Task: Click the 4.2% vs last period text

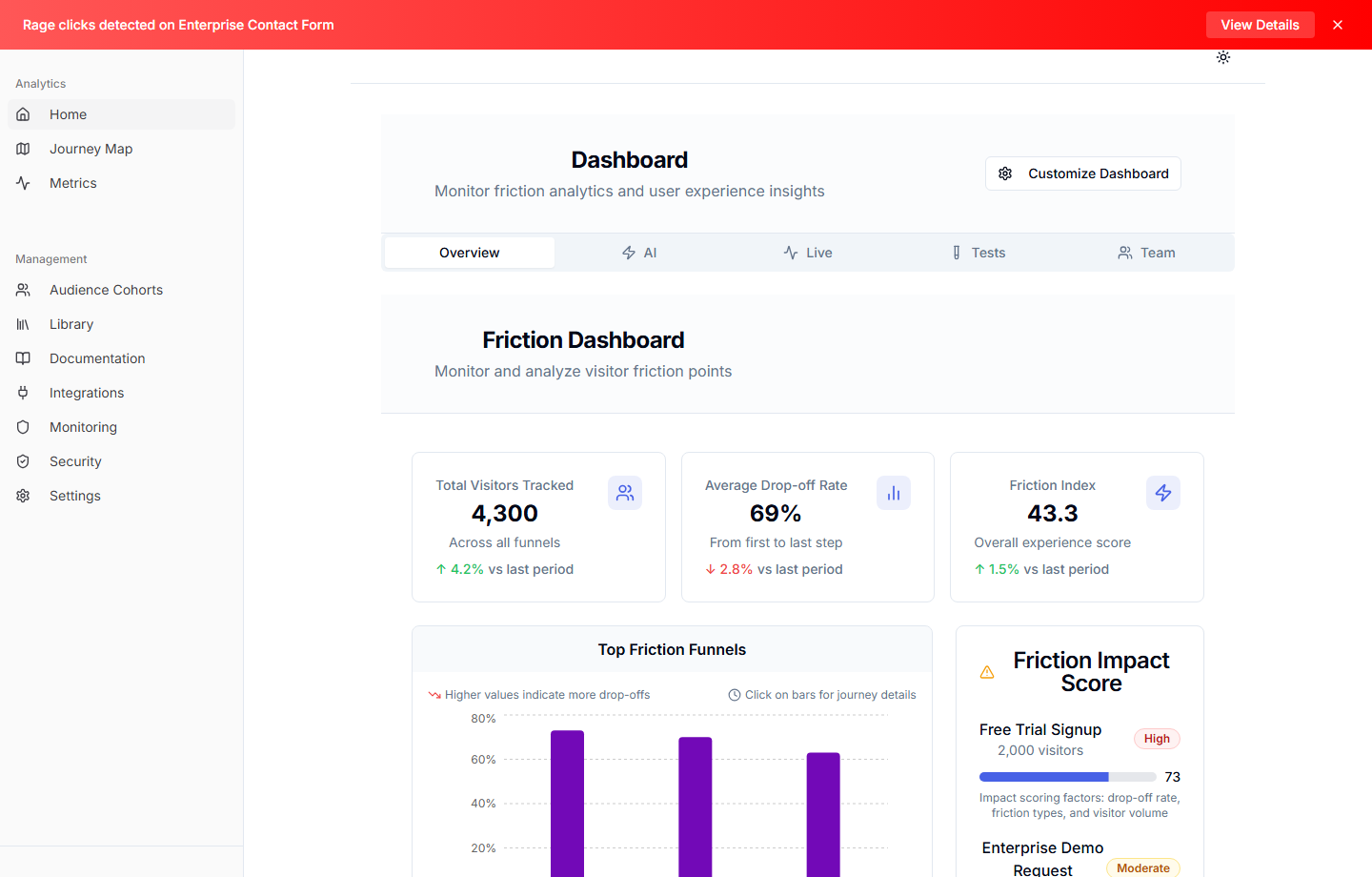Action: tap(505, 569)
